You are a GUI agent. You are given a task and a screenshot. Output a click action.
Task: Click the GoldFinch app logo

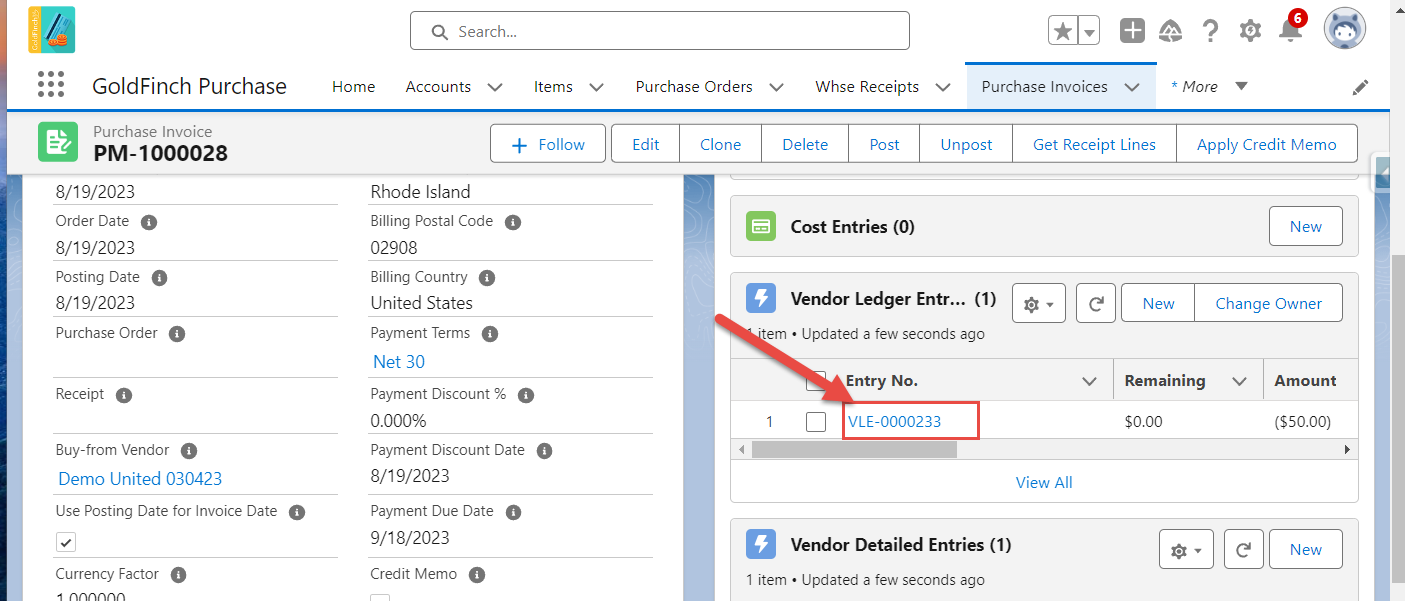[51, 30]
